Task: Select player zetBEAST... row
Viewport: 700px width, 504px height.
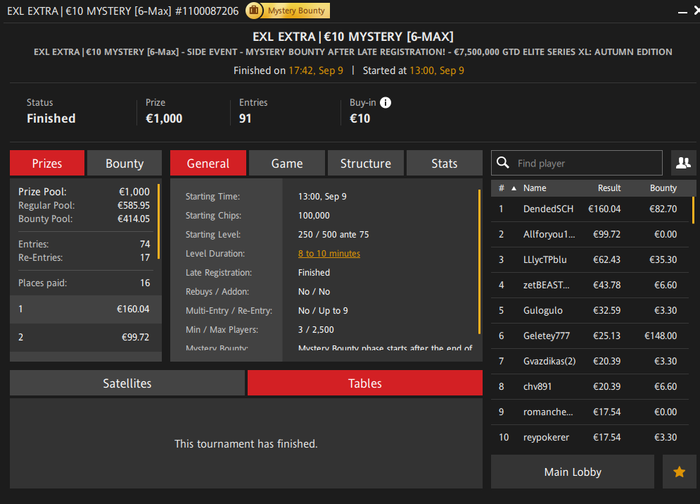Action: pyautogui.click(x=590, y=285)
